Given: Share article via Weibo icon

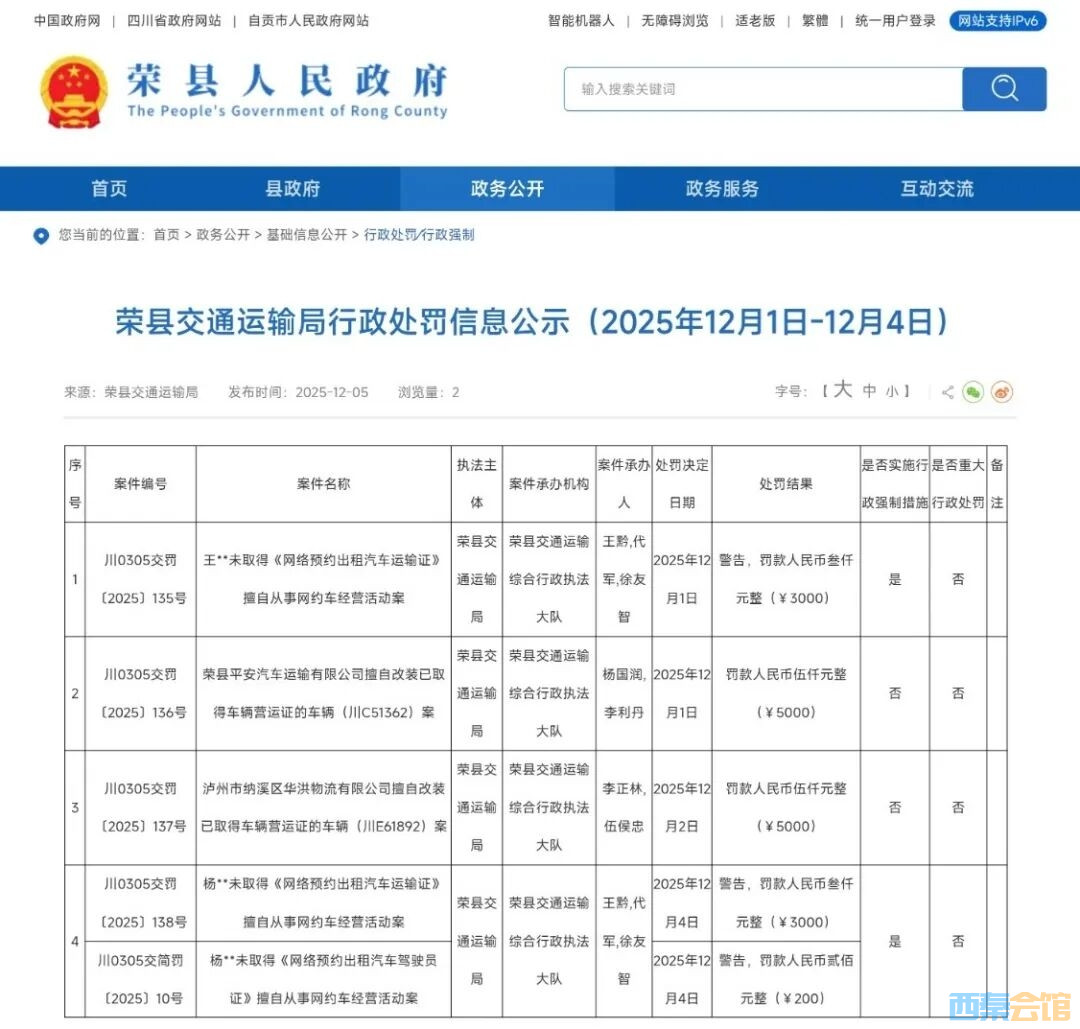Looking at the screenshot, I should tap(1002, 392).
